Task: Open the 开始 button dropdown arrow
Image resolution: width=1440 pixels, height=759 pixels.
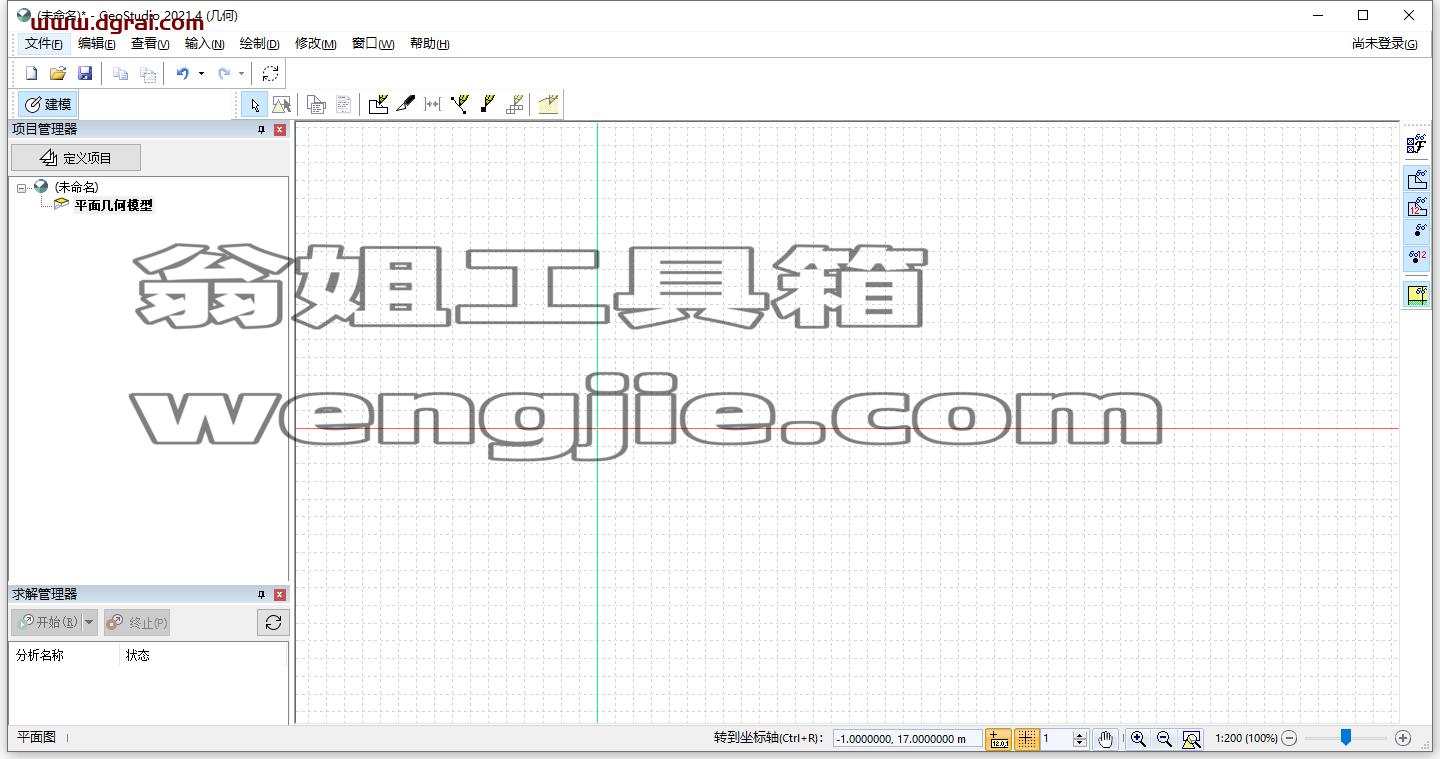Action: pyautogui.click(x=89, y=622)
